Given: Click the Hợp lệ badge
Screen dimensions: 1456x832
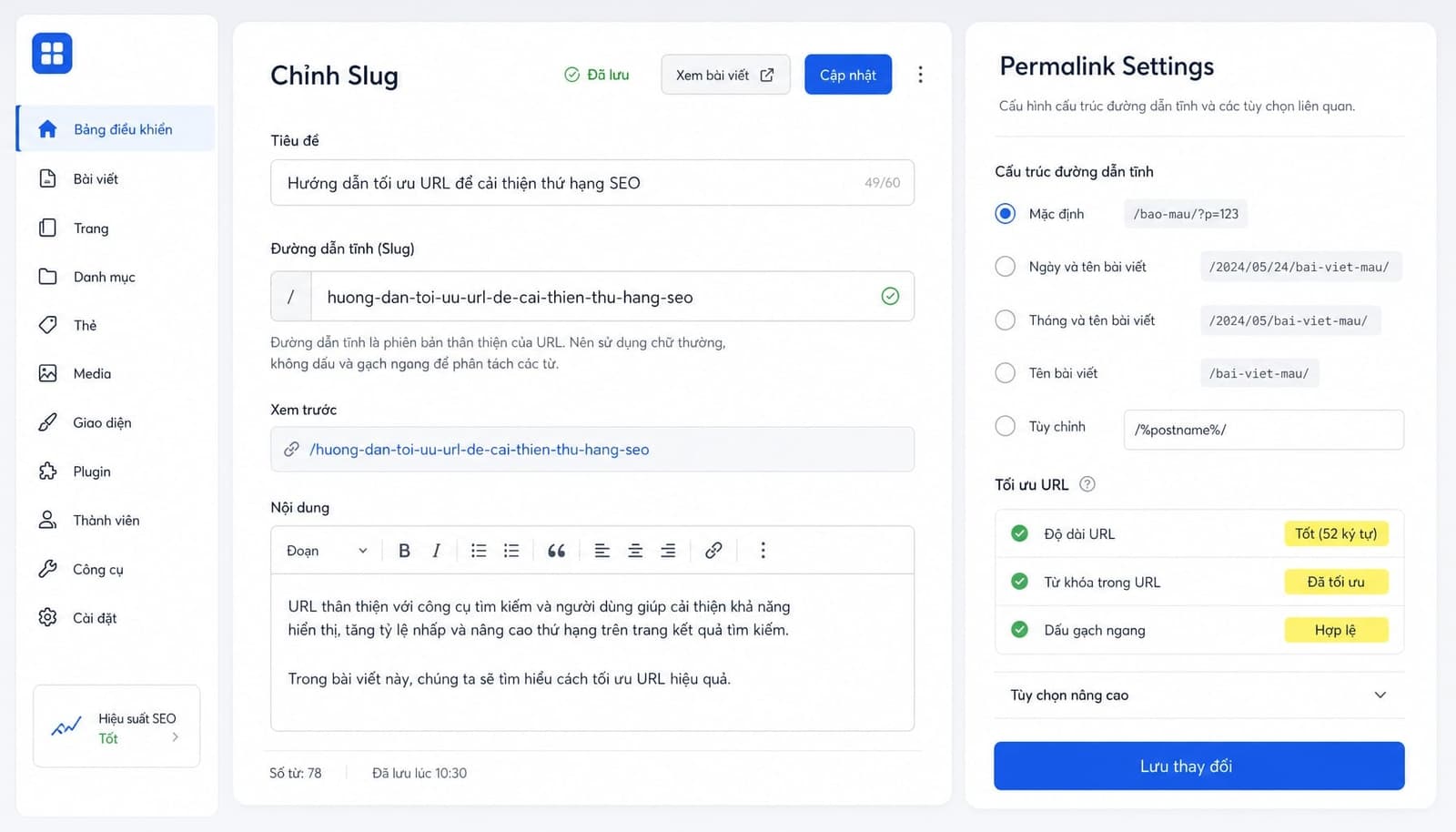Looking at the screenshot, I should 1336,630.
